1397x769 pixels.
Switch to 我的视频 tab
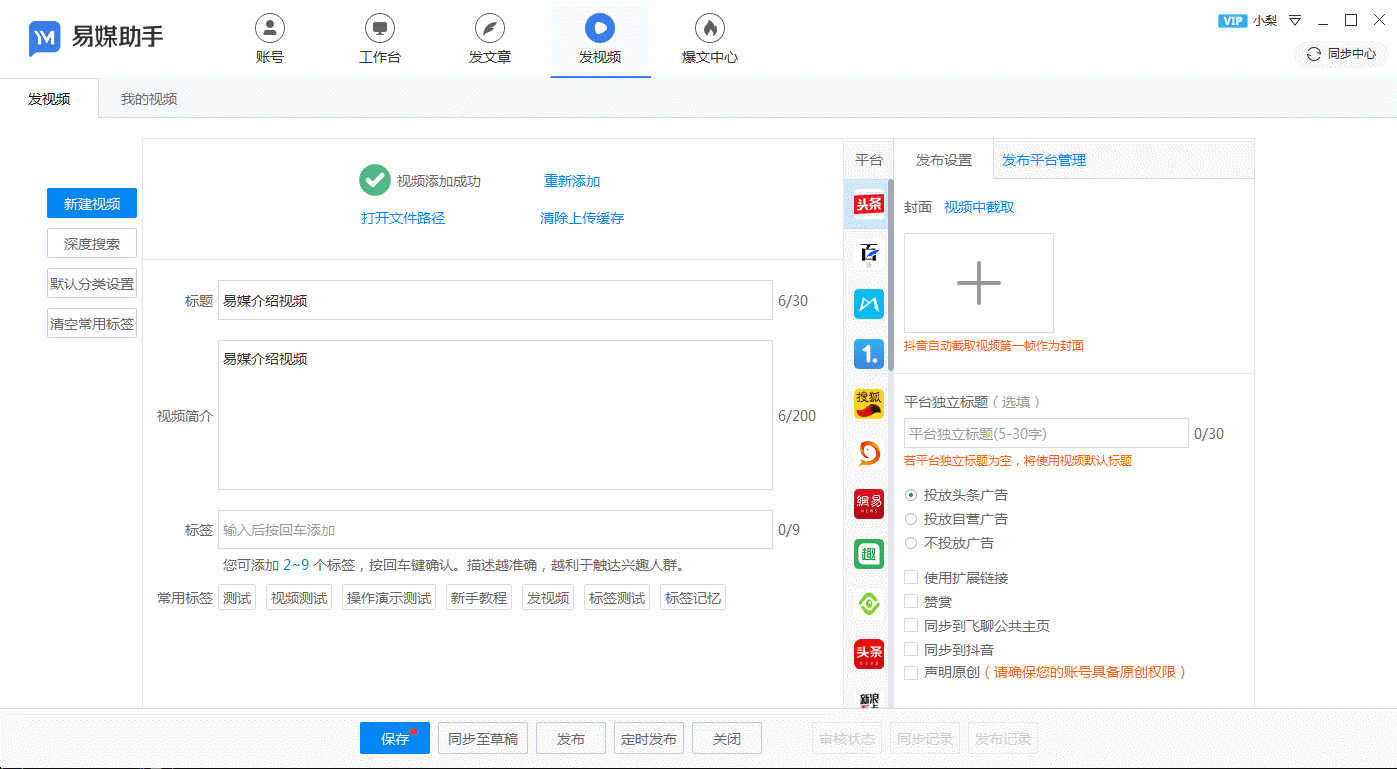(x=149, y=99)
